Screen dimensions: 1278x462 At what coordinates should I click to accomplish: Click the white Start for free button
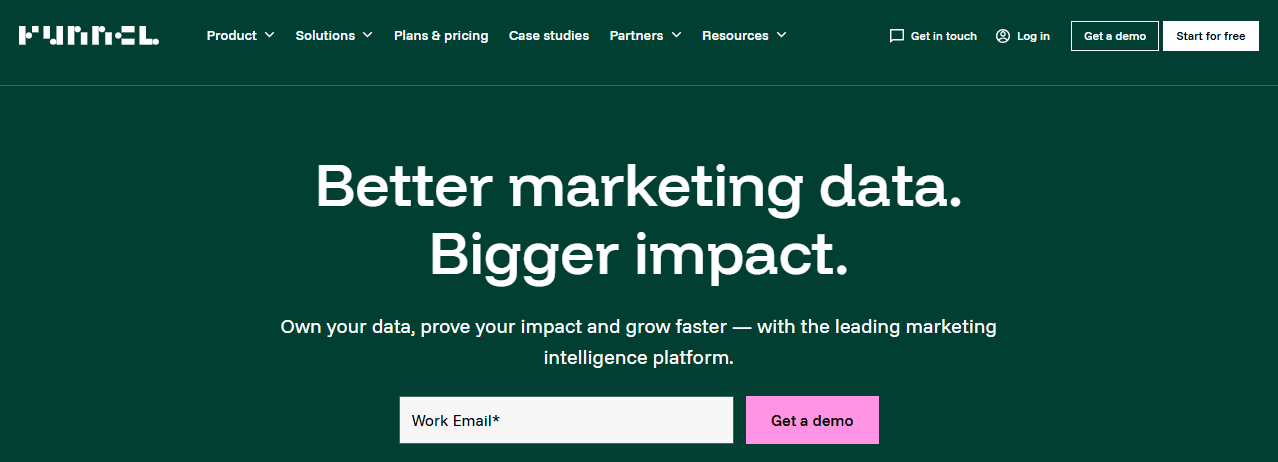[x=1211, y=36]
